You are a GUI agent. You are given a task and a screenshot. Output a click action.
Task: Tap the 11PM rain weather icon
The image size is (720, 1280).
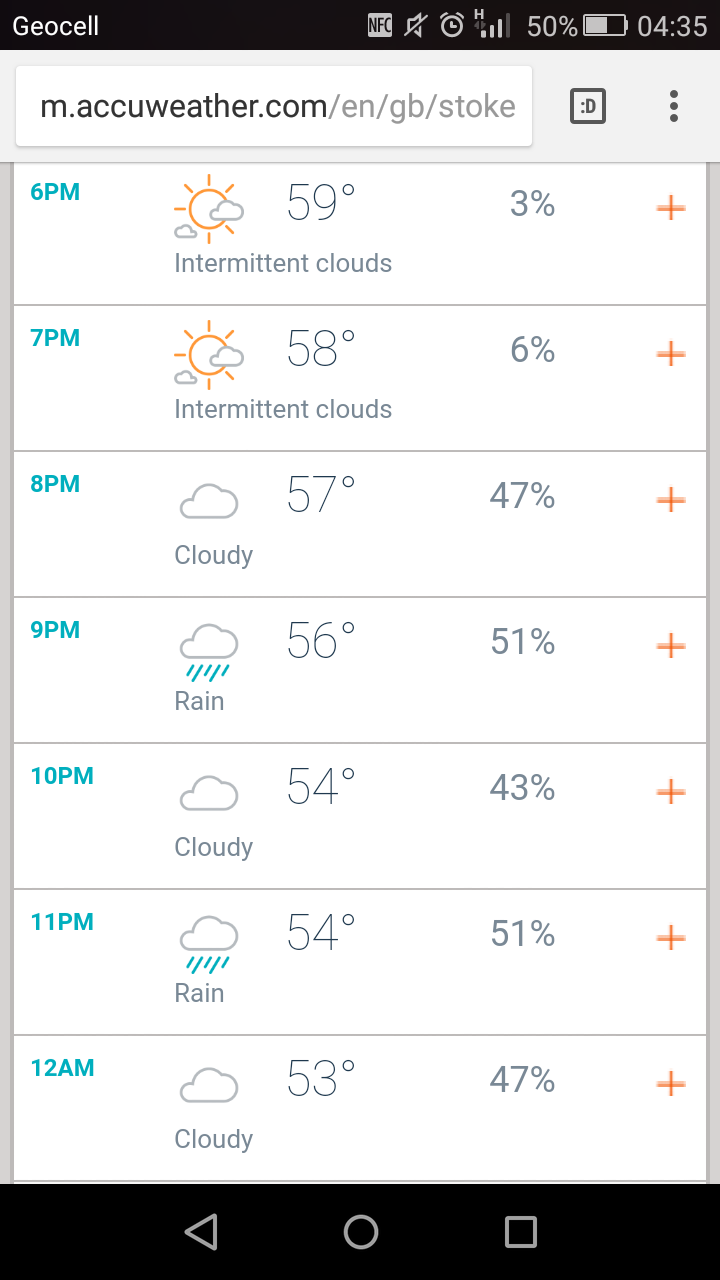point(208,942)
